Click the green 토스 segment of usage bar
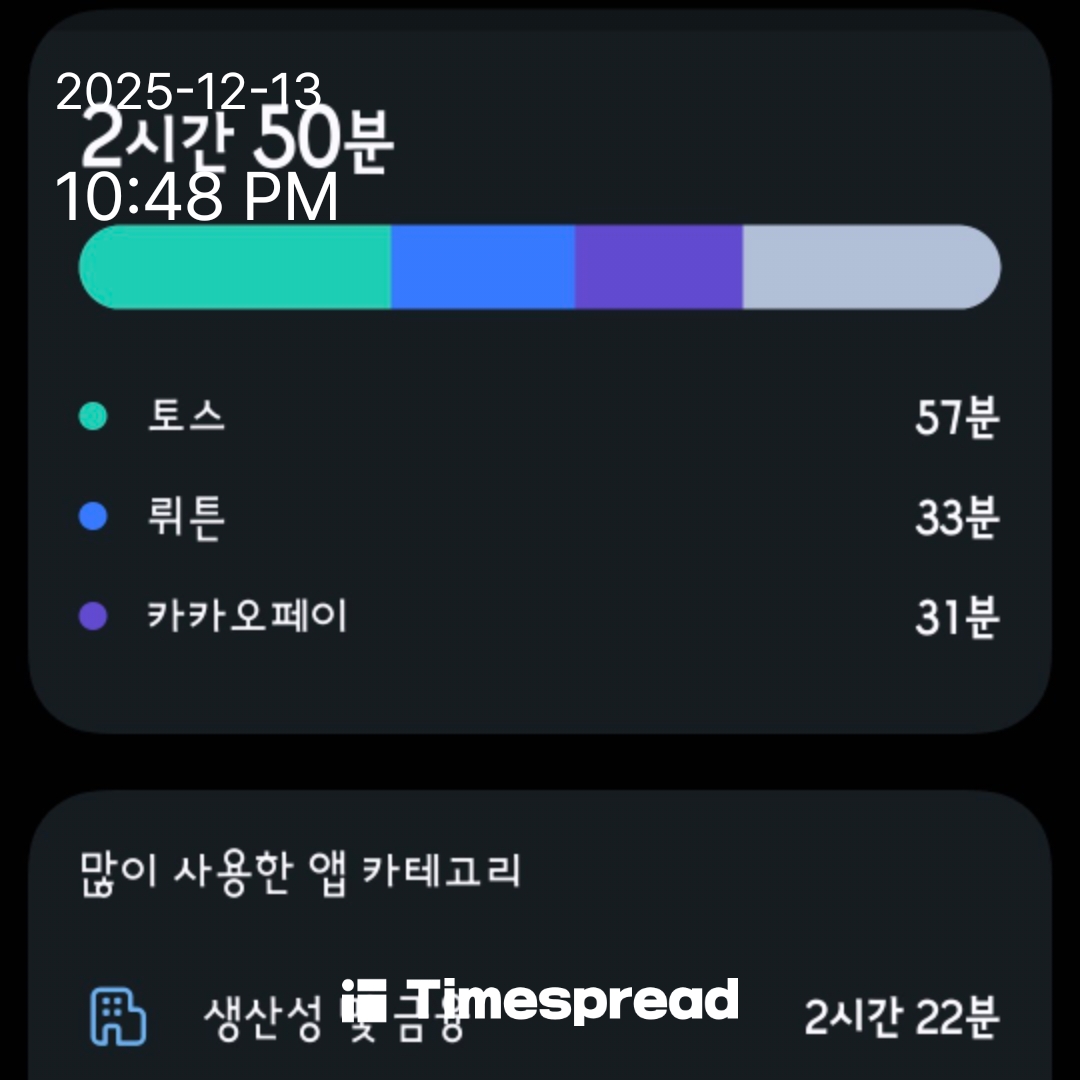The width and height of the screenshot is (1080, 1080). [235, 267]
